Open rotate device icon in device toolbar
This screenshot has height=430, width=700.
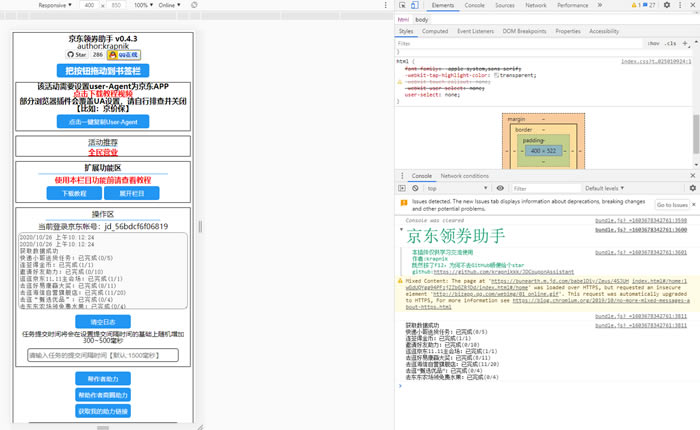click(x=194, y=5)
